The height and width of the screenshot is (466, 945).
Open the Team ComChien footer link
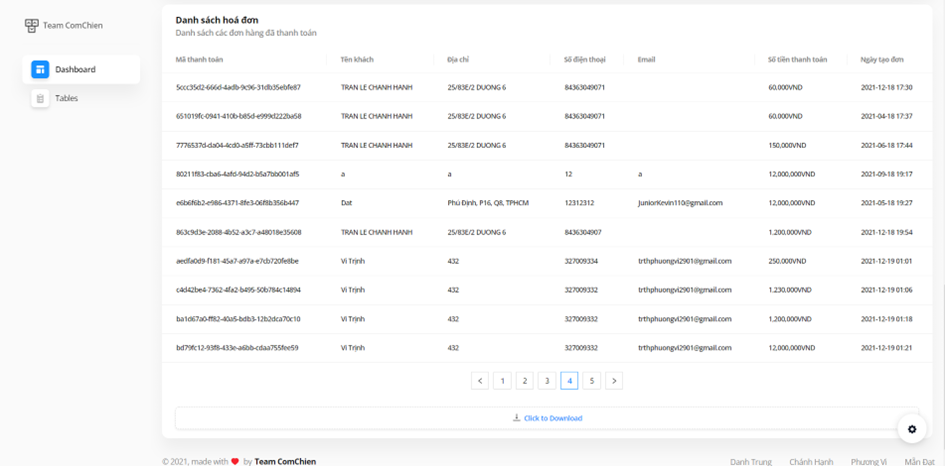pos(285,462)
